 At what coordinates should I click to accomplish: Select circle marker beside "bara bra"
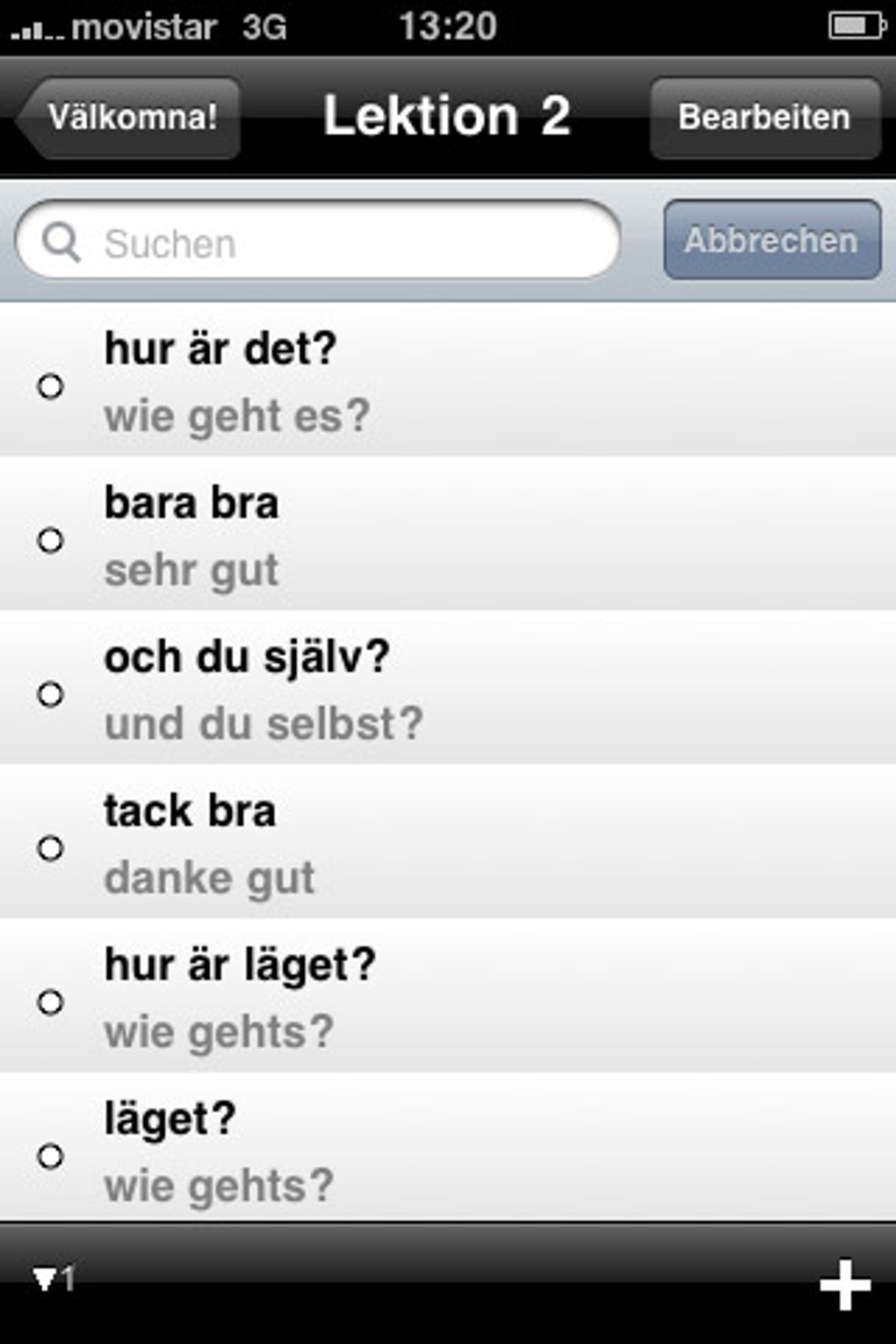click(51, 539)
